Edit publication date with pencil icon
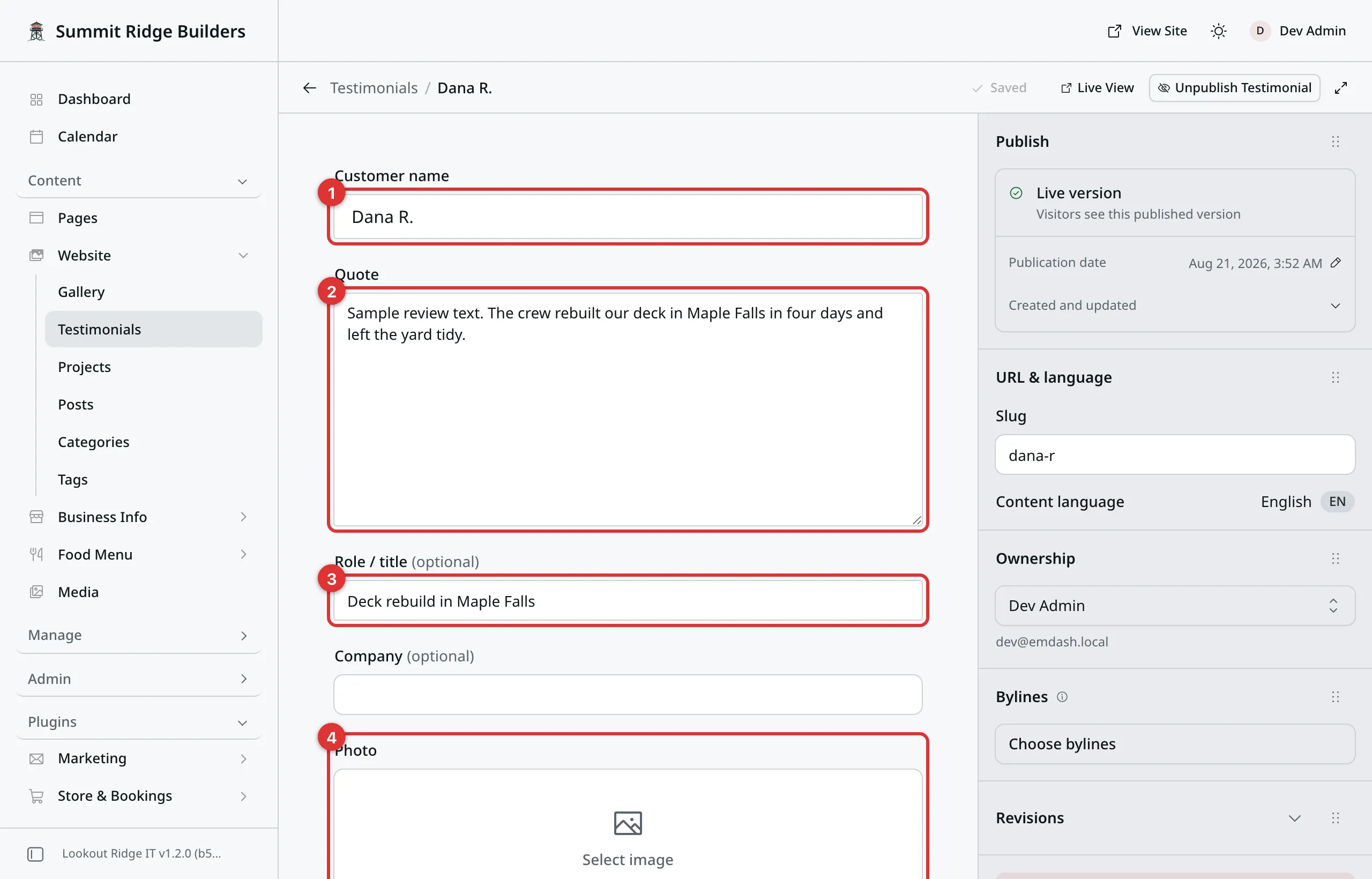 click(x=1336, y=263)
